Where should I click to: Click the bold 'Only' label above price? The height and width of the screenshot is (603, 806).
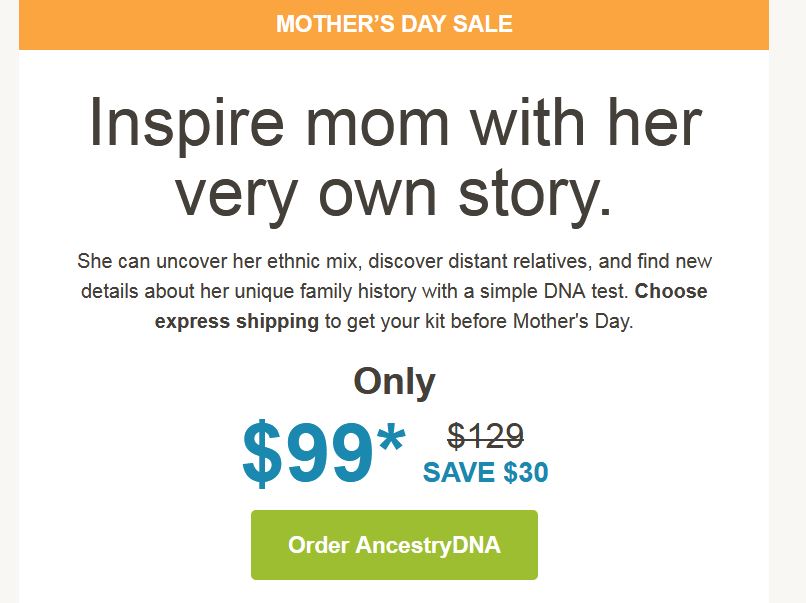[x=394, y=382]
